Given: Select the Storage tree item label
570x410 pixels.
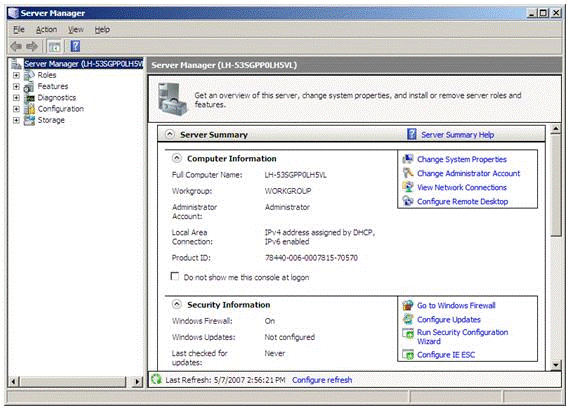Looking at the screenshot, I should [x=51, y=120].
